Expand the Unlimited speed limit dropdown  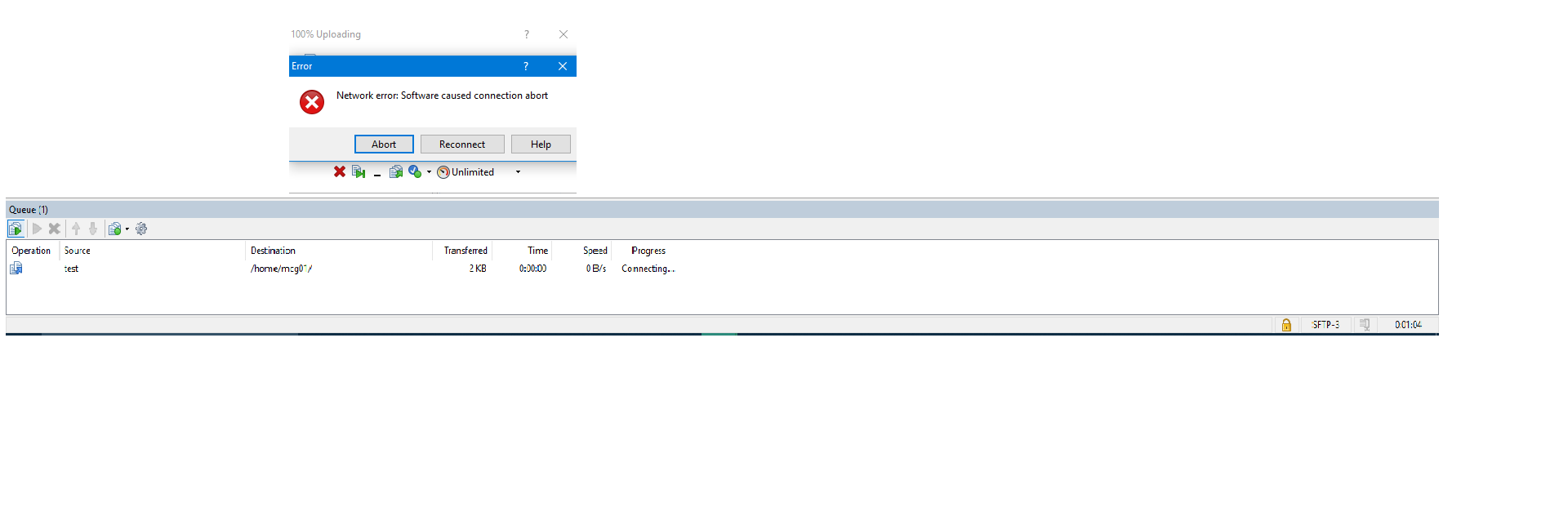pyautogui.click(x=518, y=172)
